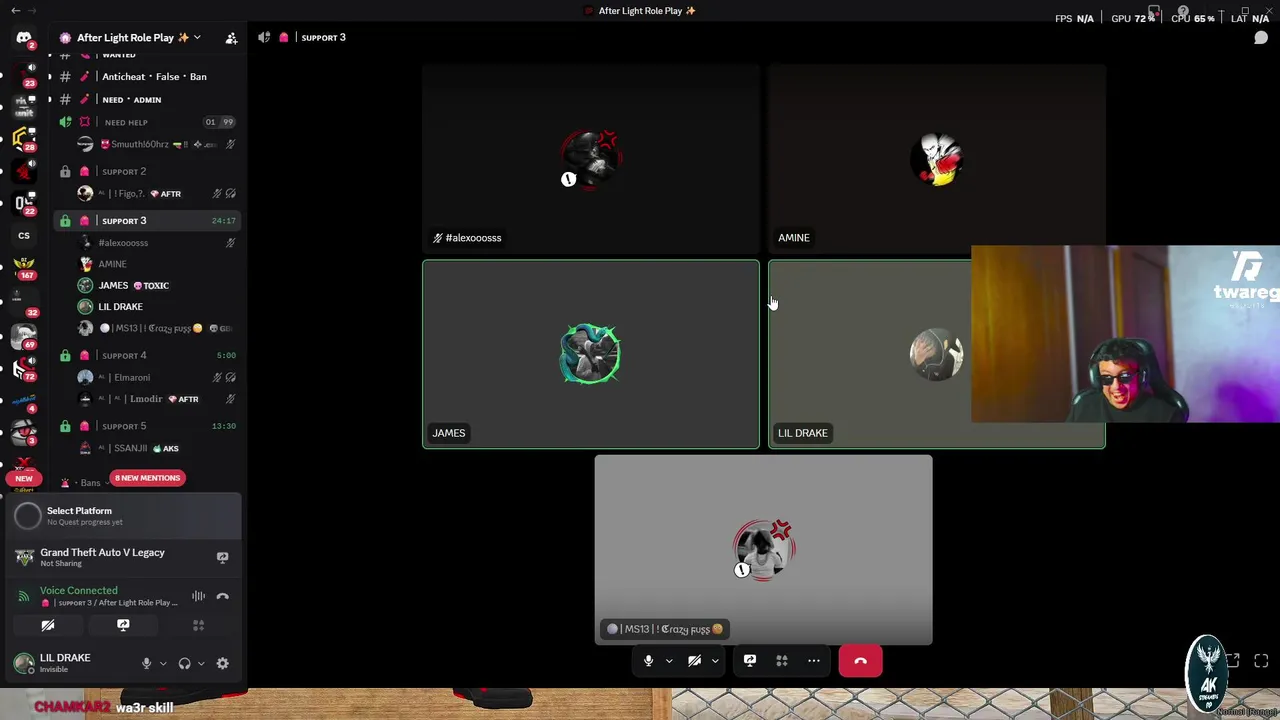1280x720 pixels.
Task: Toggle deafen headphones in user panel
Action: tap(184, 663)
